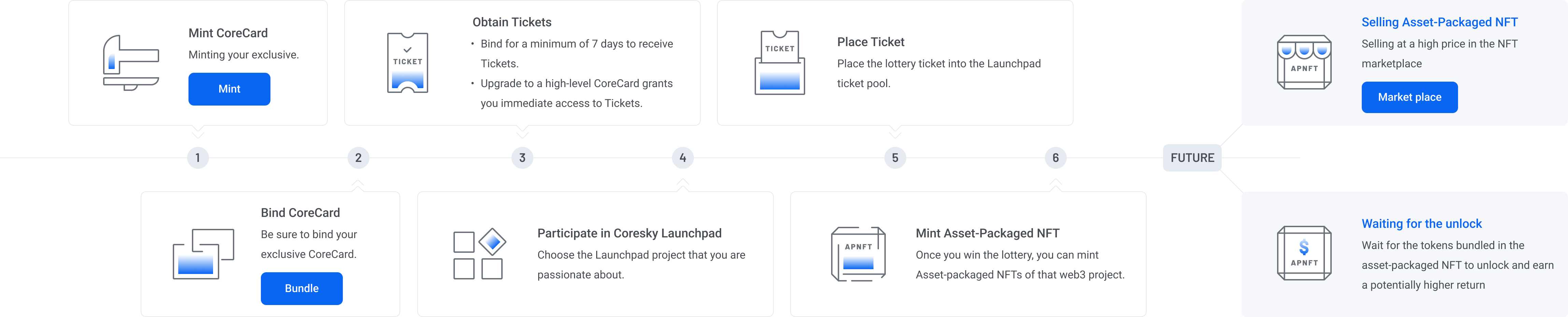Select step 5 timeline marker
Screen dimensions: 1568x317
(895, 158)
